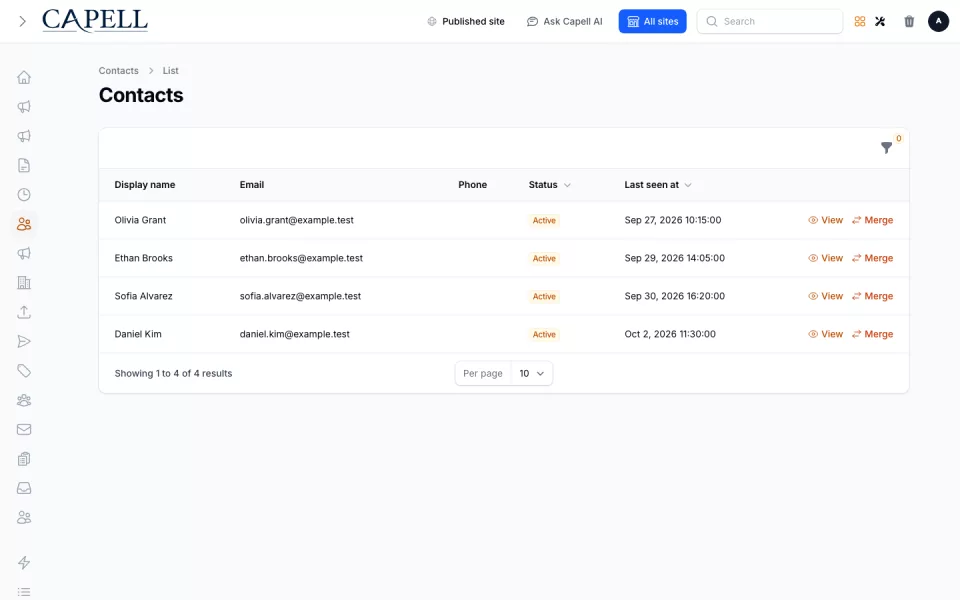Click the Display name column header
Screen dimensions: 960x600
(x=144, y=185)
